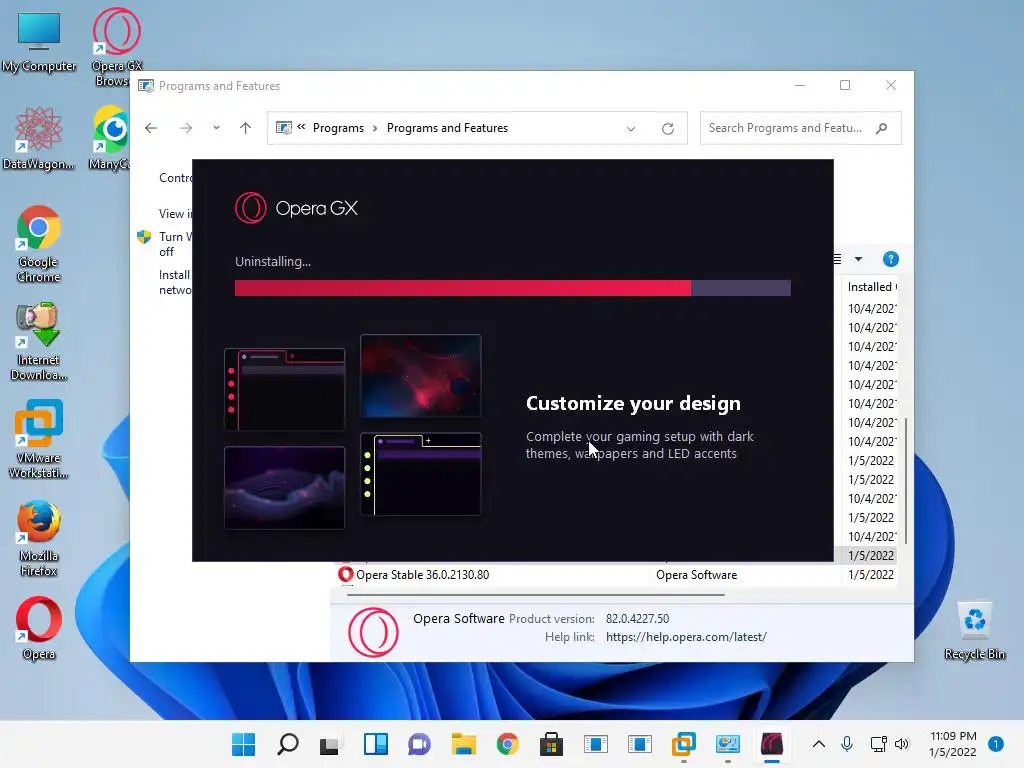Expand recent locations dropdown arrow
The width and height of the screenshot is (1024, 768).
216,128
